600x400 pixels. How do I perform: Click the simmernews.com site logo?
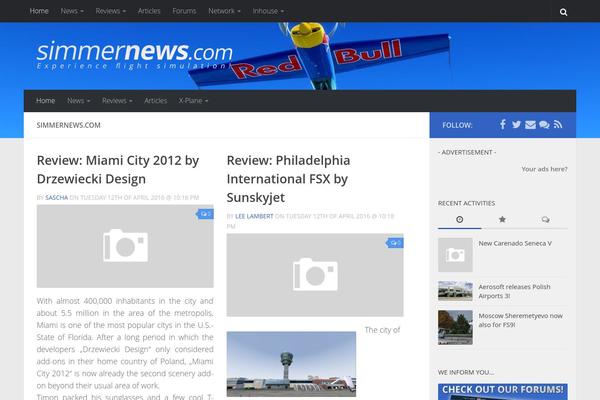tap(134, 55)
